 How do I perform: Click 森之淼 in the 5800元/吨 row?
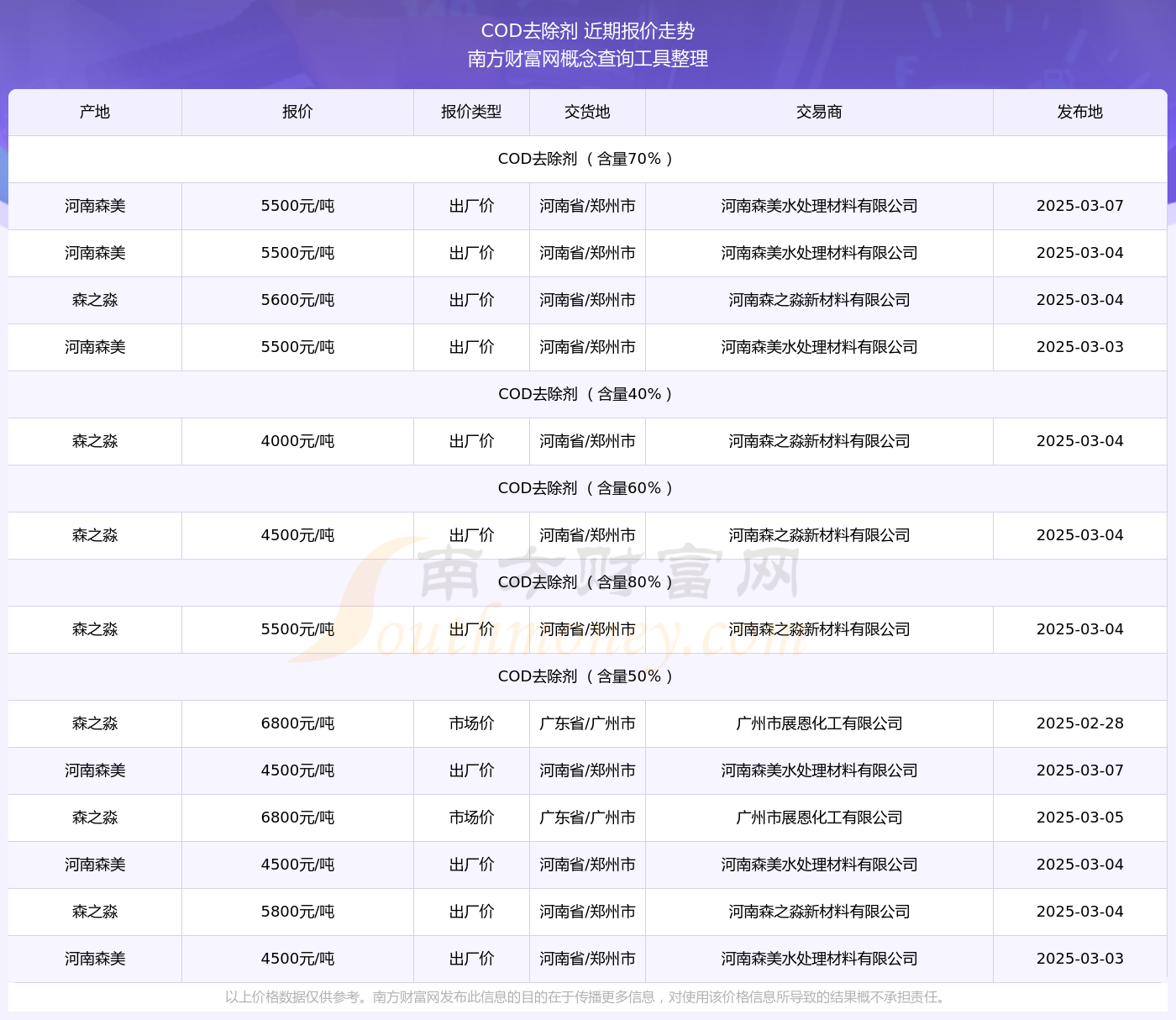[x=95, y=912]
